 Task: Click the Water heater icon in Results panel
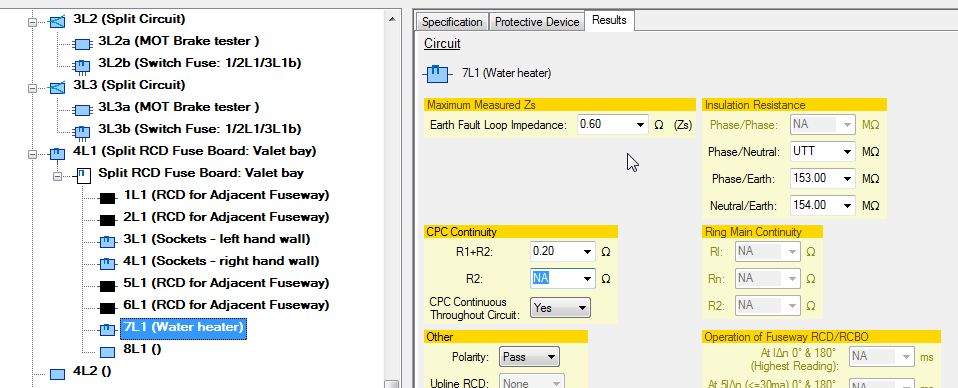pos(436,75)
